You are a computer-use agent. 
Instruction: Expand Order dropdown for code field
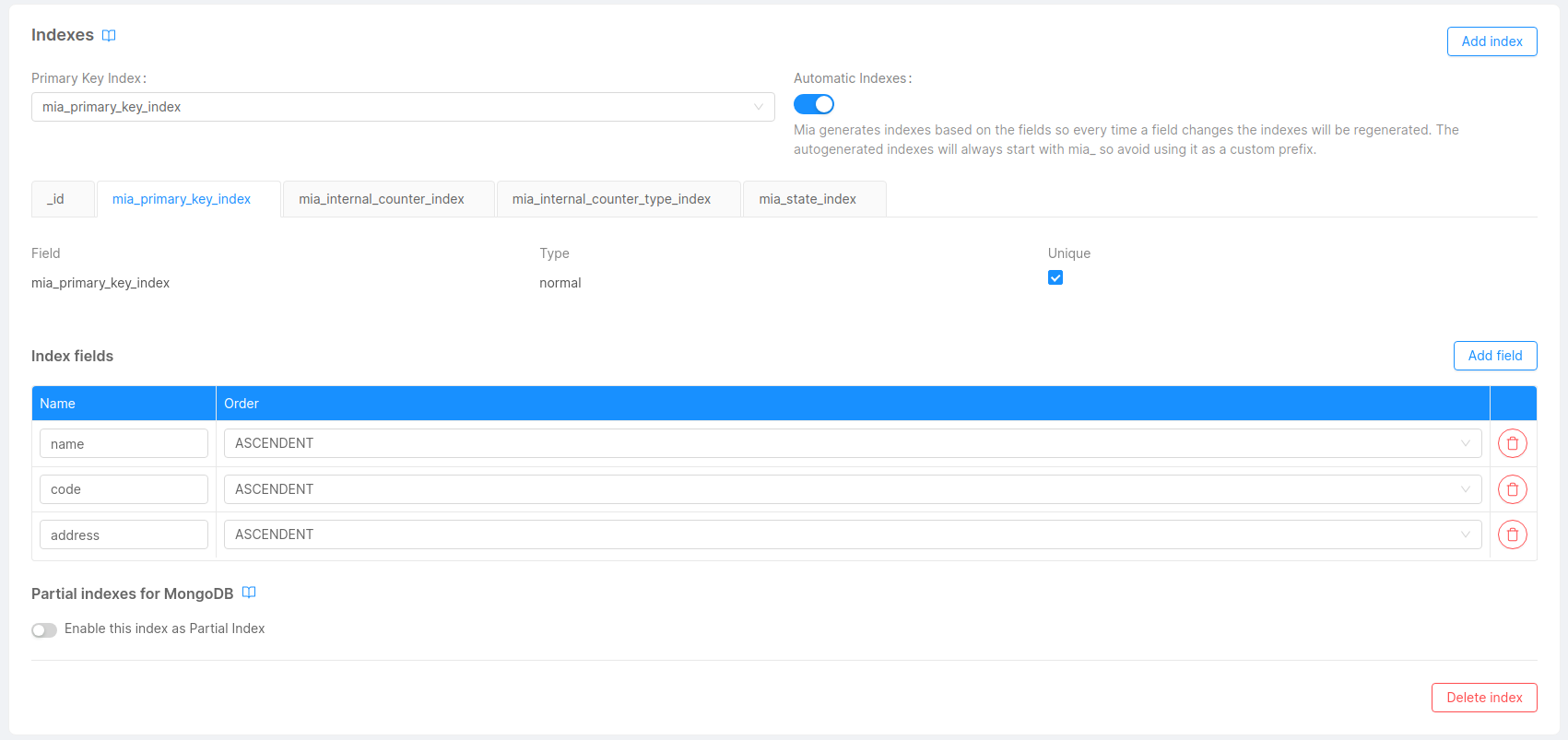[852, 489]
